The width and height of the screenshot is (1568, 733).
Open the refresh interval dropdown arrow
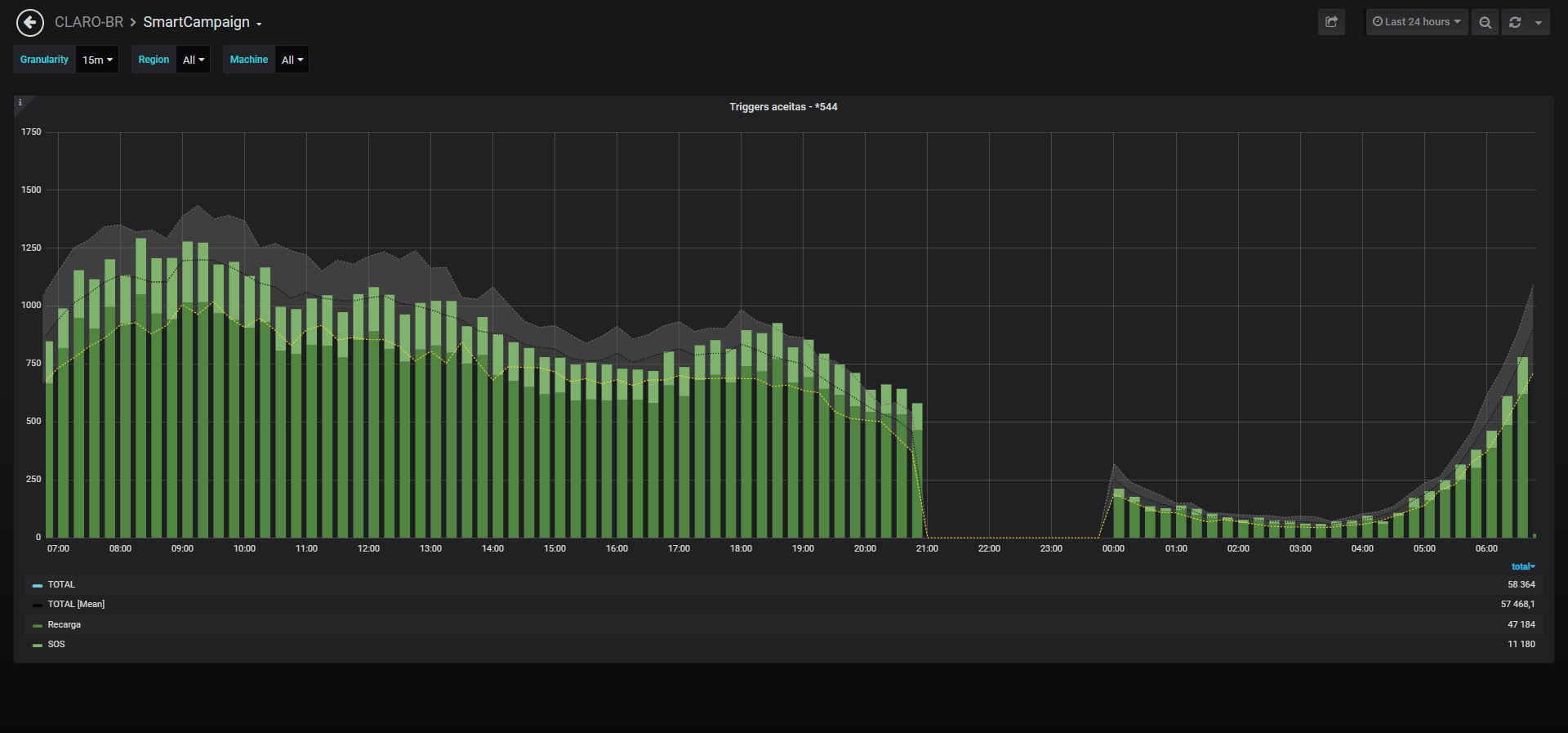pyautogui.click(x=1539, y=22)
